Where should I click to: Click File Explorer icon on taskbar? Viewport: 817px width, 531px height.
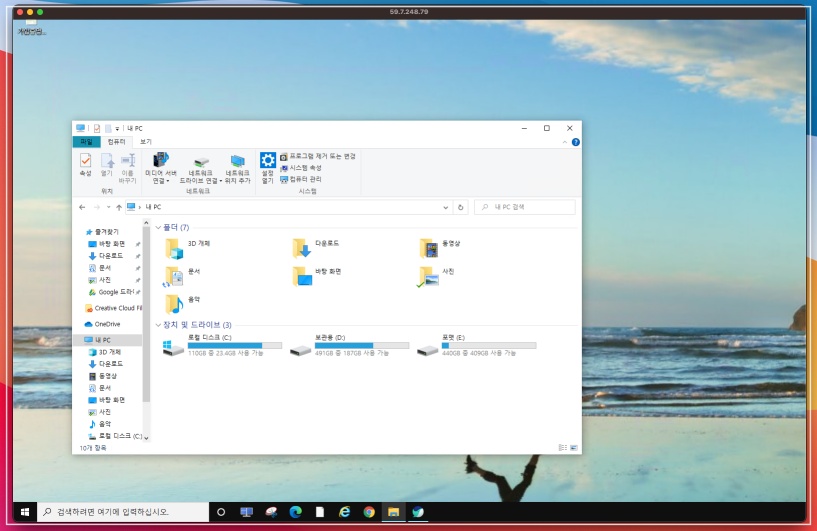pyautogui.click(x=393, y=512)
